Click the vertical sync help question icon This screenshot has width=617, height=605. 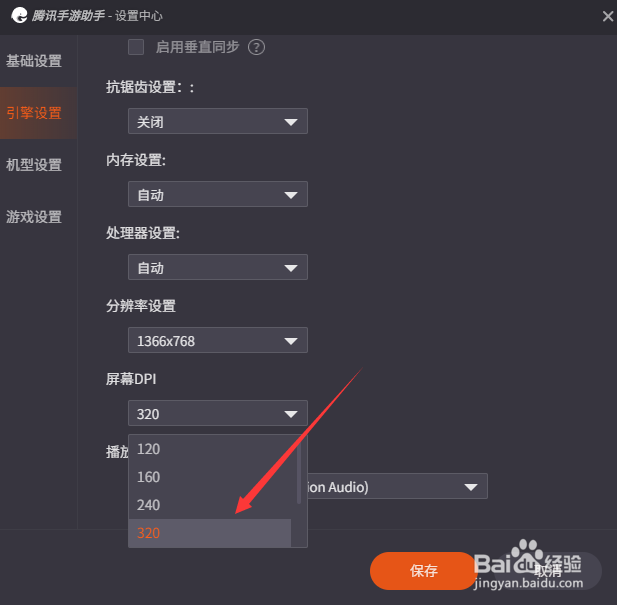256,48
